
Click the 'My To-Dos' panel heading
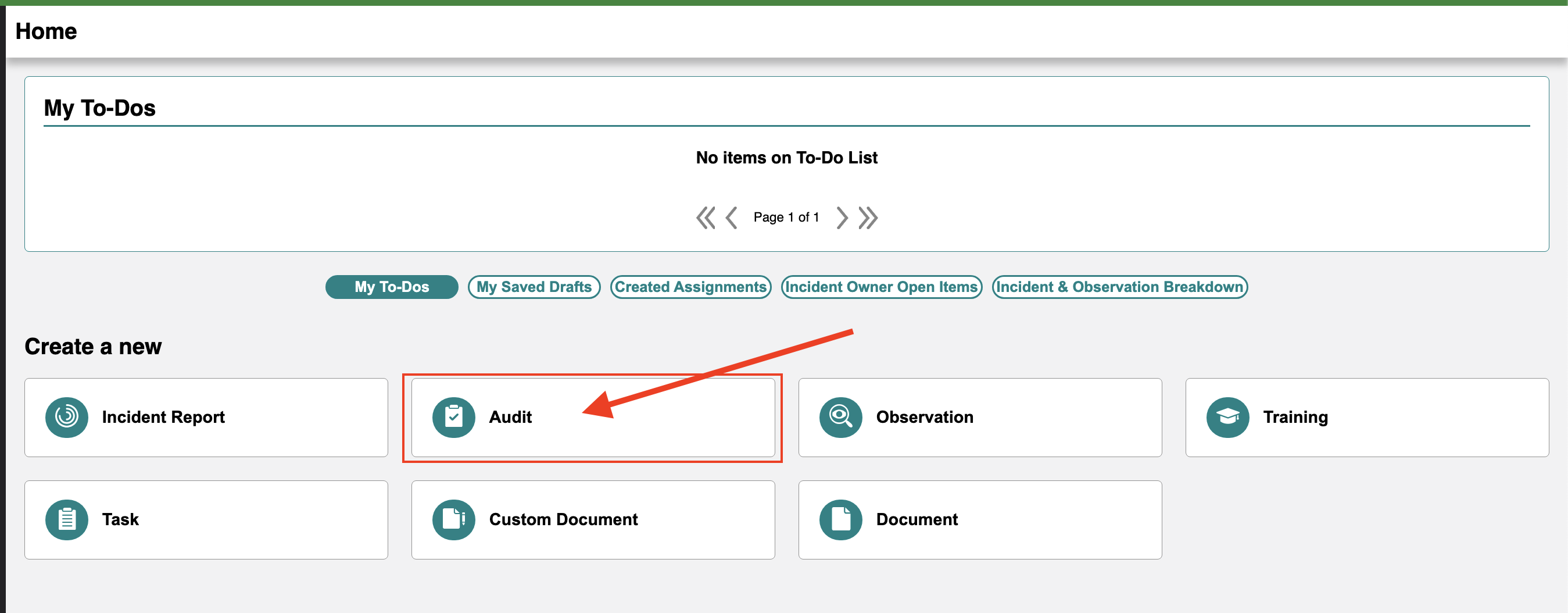[100, 108]
